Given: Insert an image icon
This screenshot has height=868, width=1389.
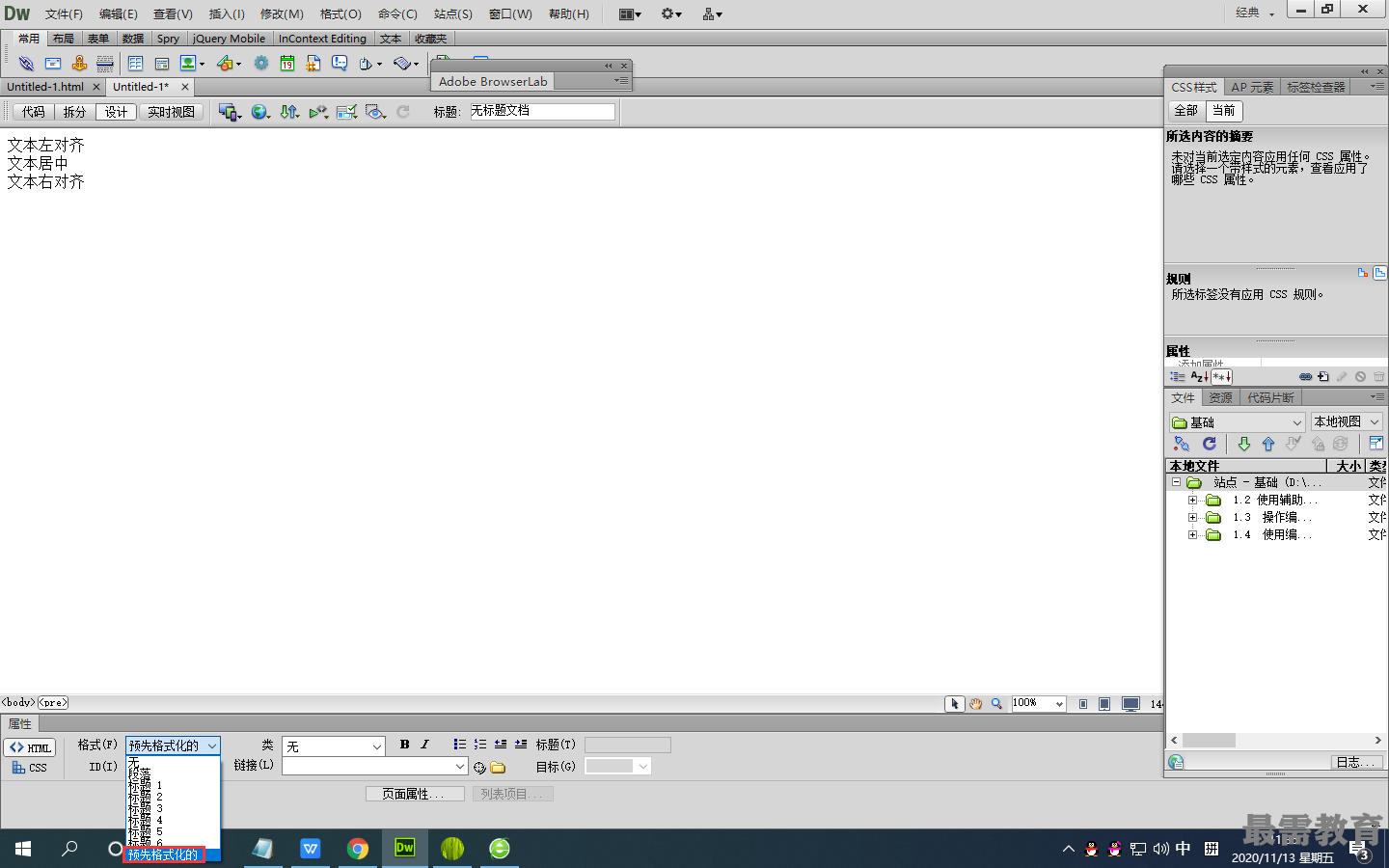Looking at the screenshot, I should [x=188, y=64].
